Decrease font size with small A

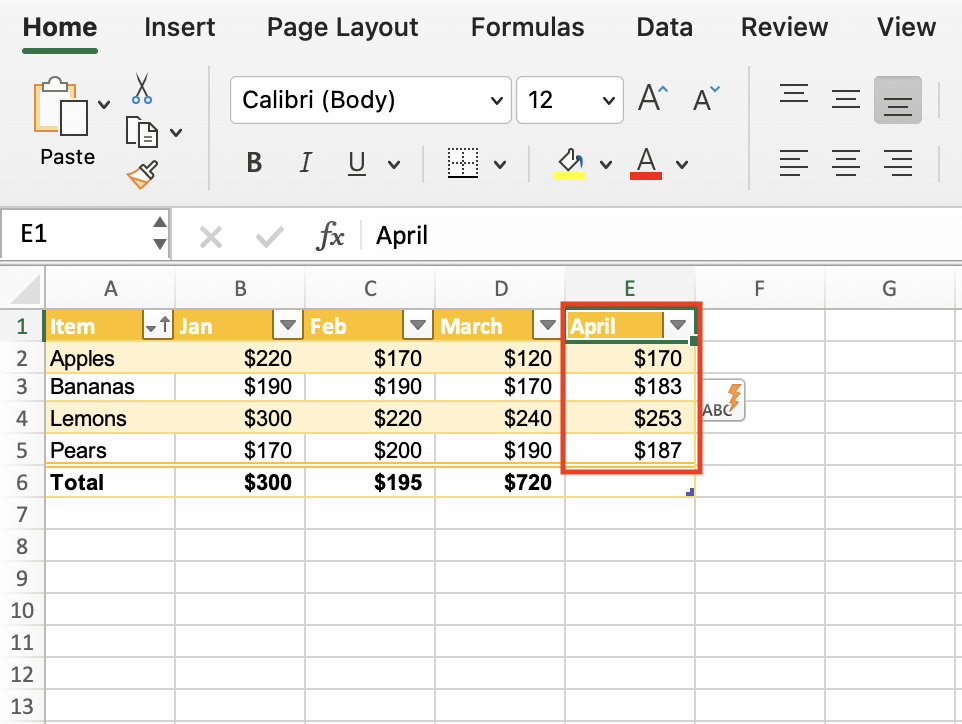click(x=706, y=98)
